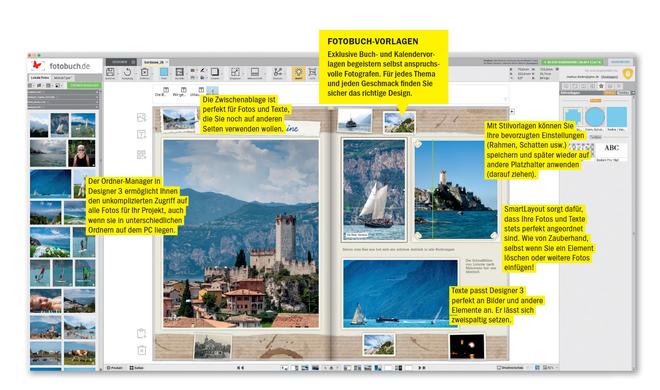Screen dimensions: 660x390
Task: Click the crop frame icon right of lightbulb
Action: [312, 72]
